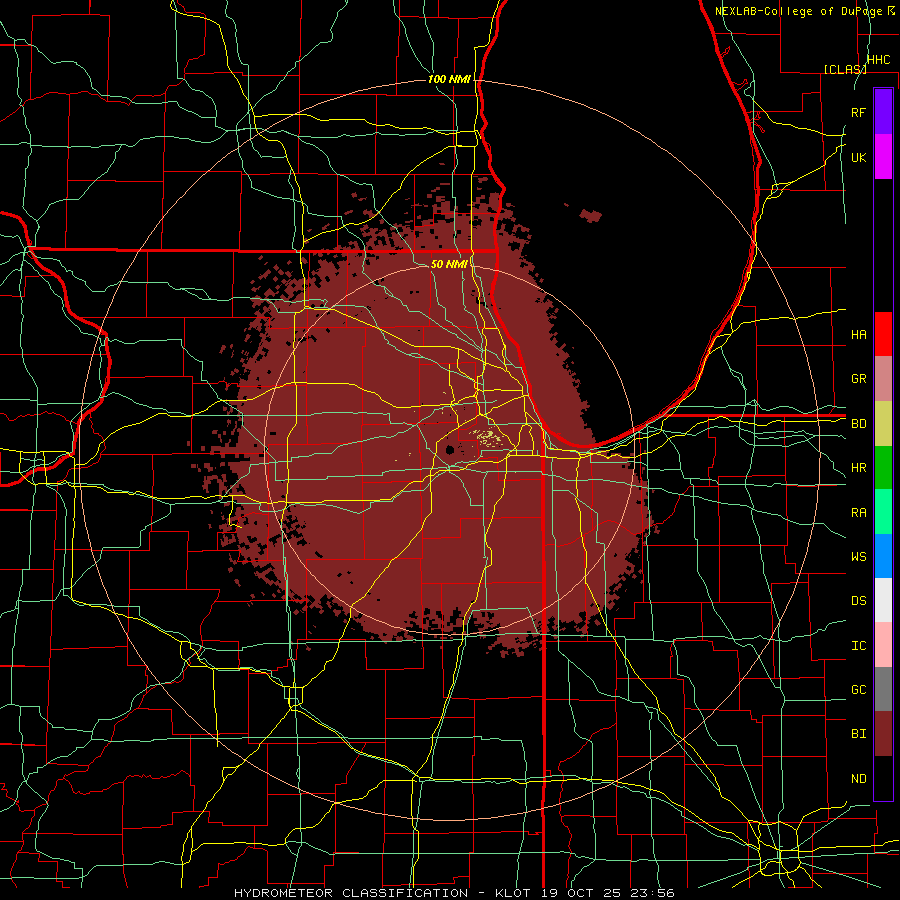Click the RF purple color swatch

click(883, 112)
